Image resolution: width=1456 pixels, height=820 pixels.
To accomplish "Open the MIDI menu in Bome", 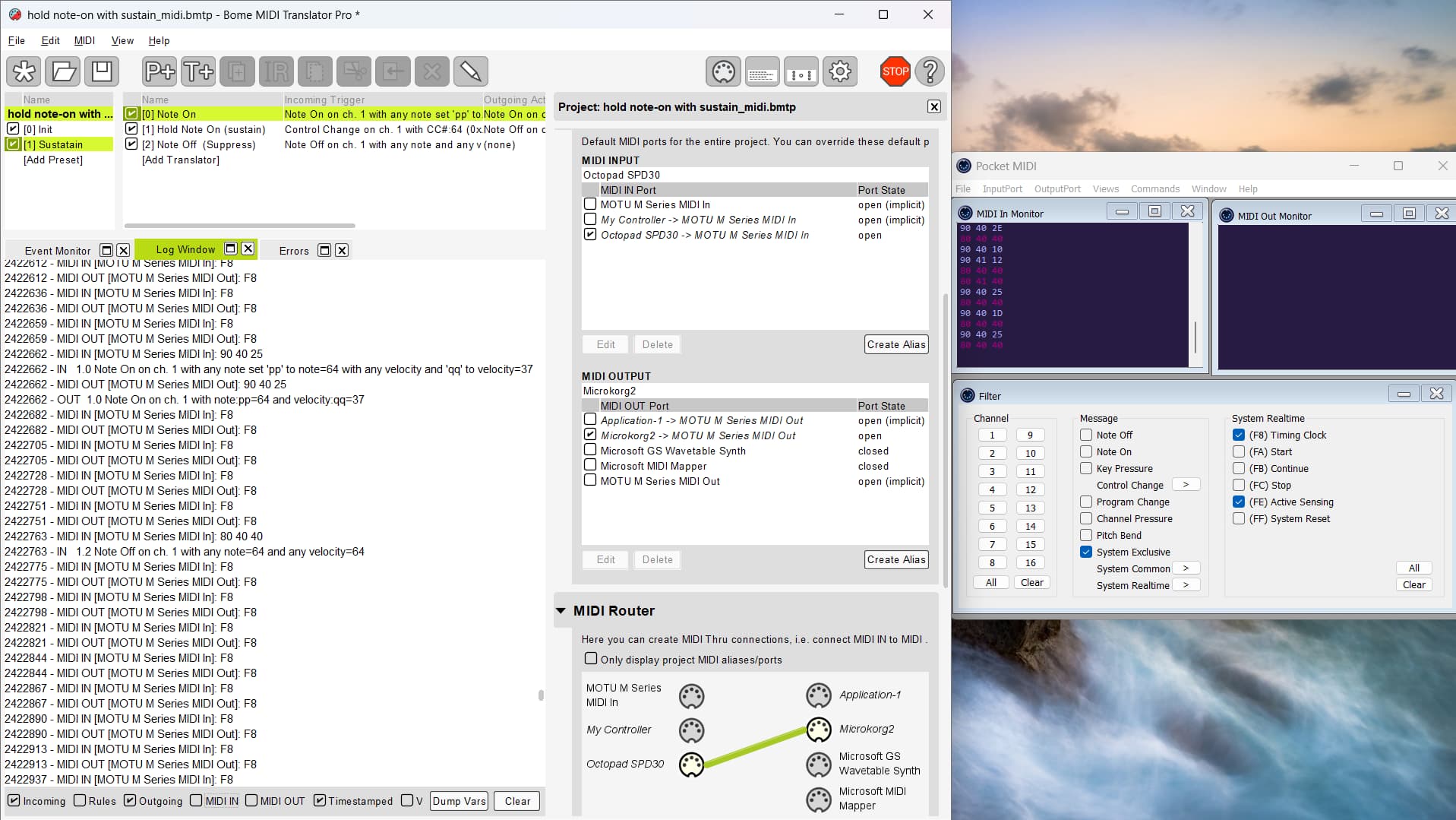I will click(84, 40).
